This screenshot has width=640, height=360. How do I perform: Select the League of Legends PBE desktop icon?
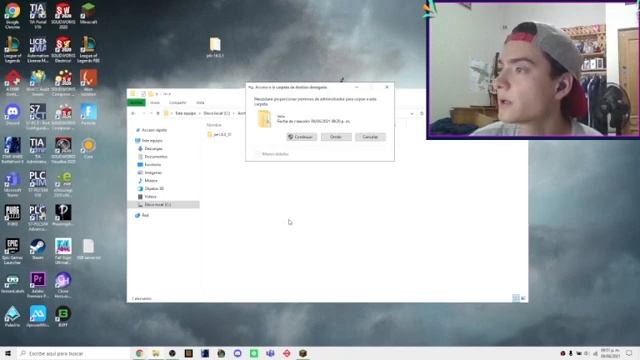[88, 49]
